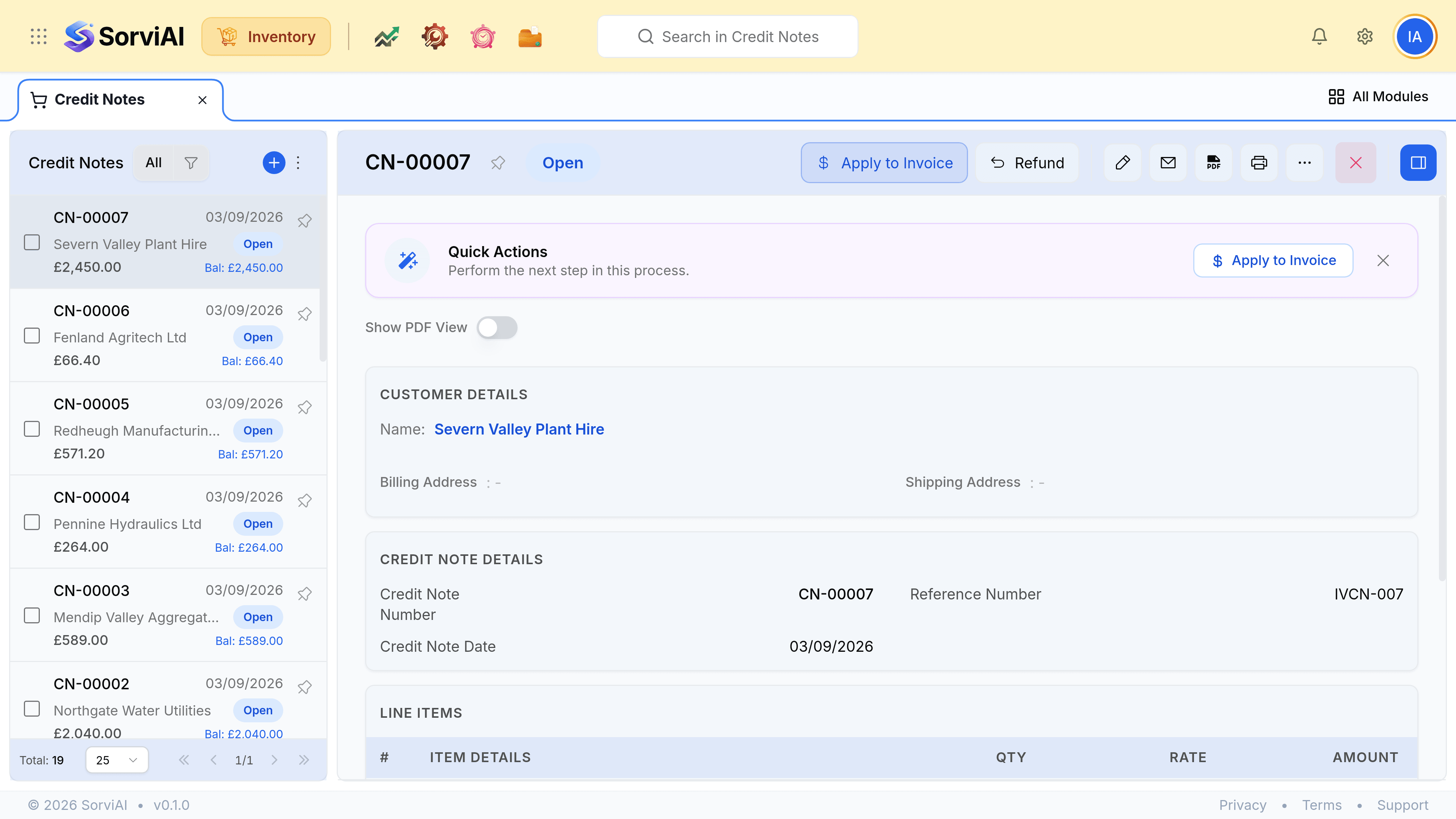Click the credit notes list scrollbar
The image size is (1456, 819).
(323, 280)
